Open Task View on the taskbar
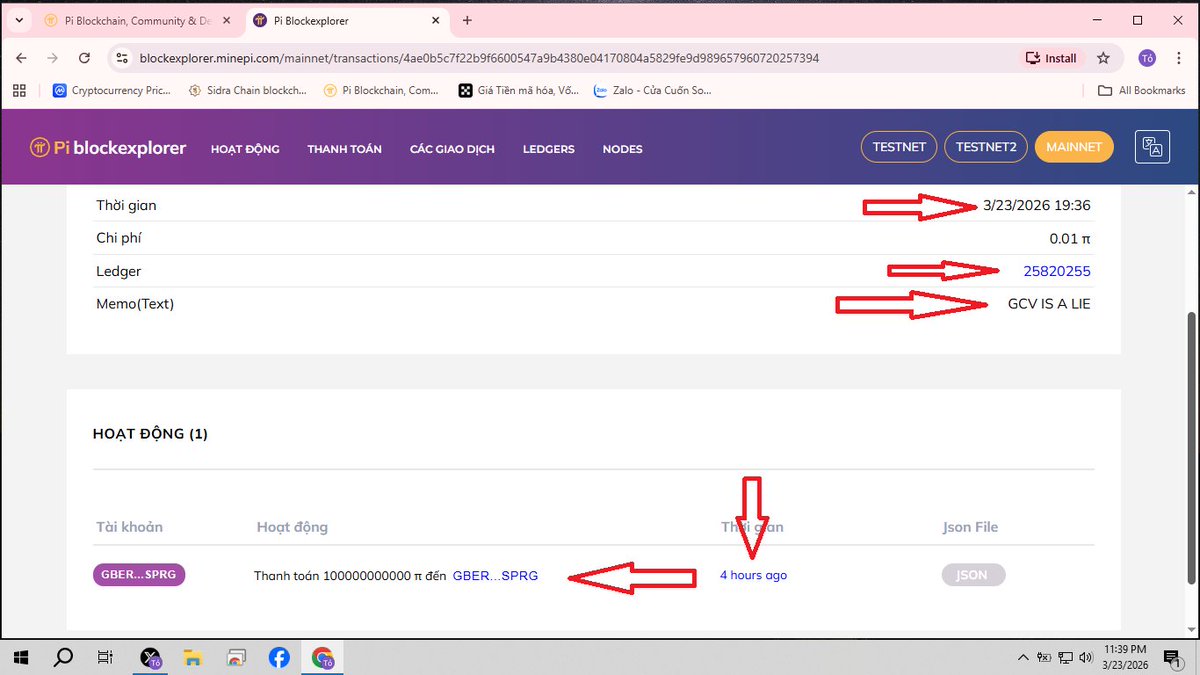This screenshot has width=1200, height=675. click(105, 657)
